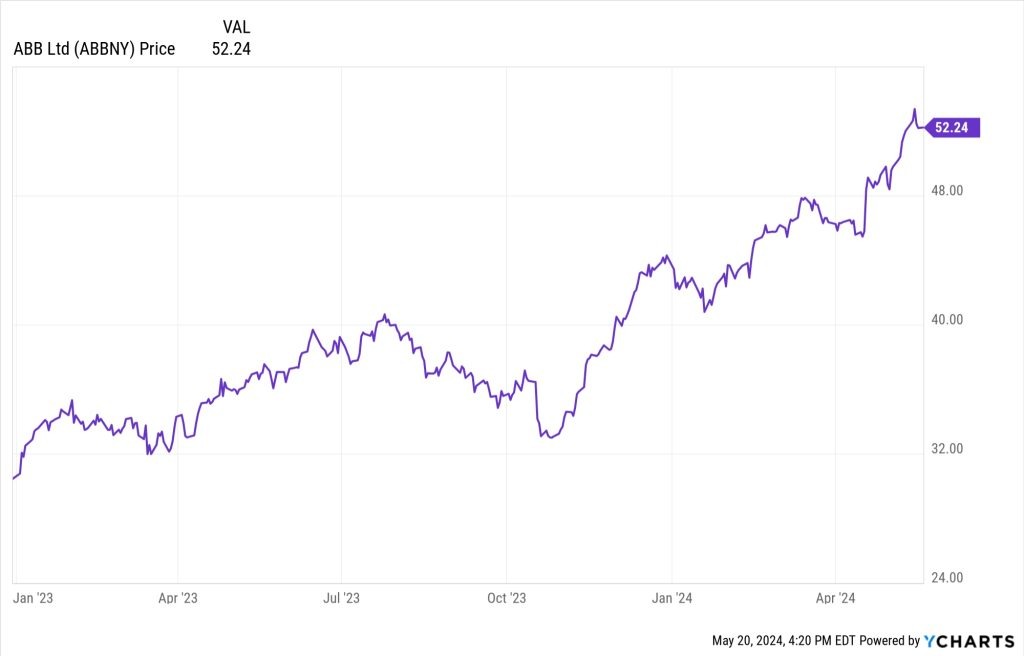Click the EDT timezone text in footer
The height and width of the screenshot is (656, 1024).
847,640
